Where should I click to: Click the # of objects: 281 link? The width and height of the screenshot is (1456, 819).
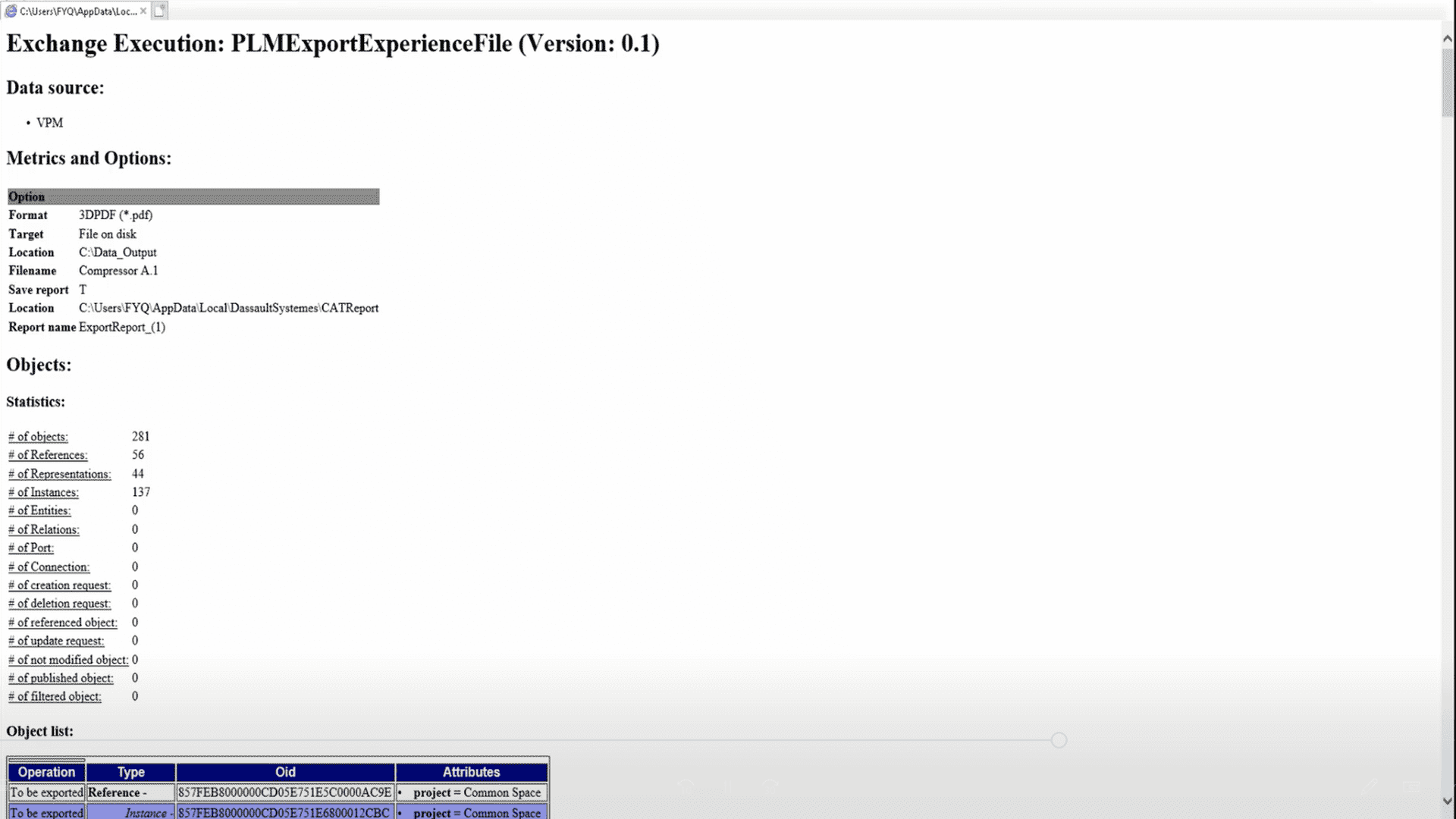pos(37,436)
